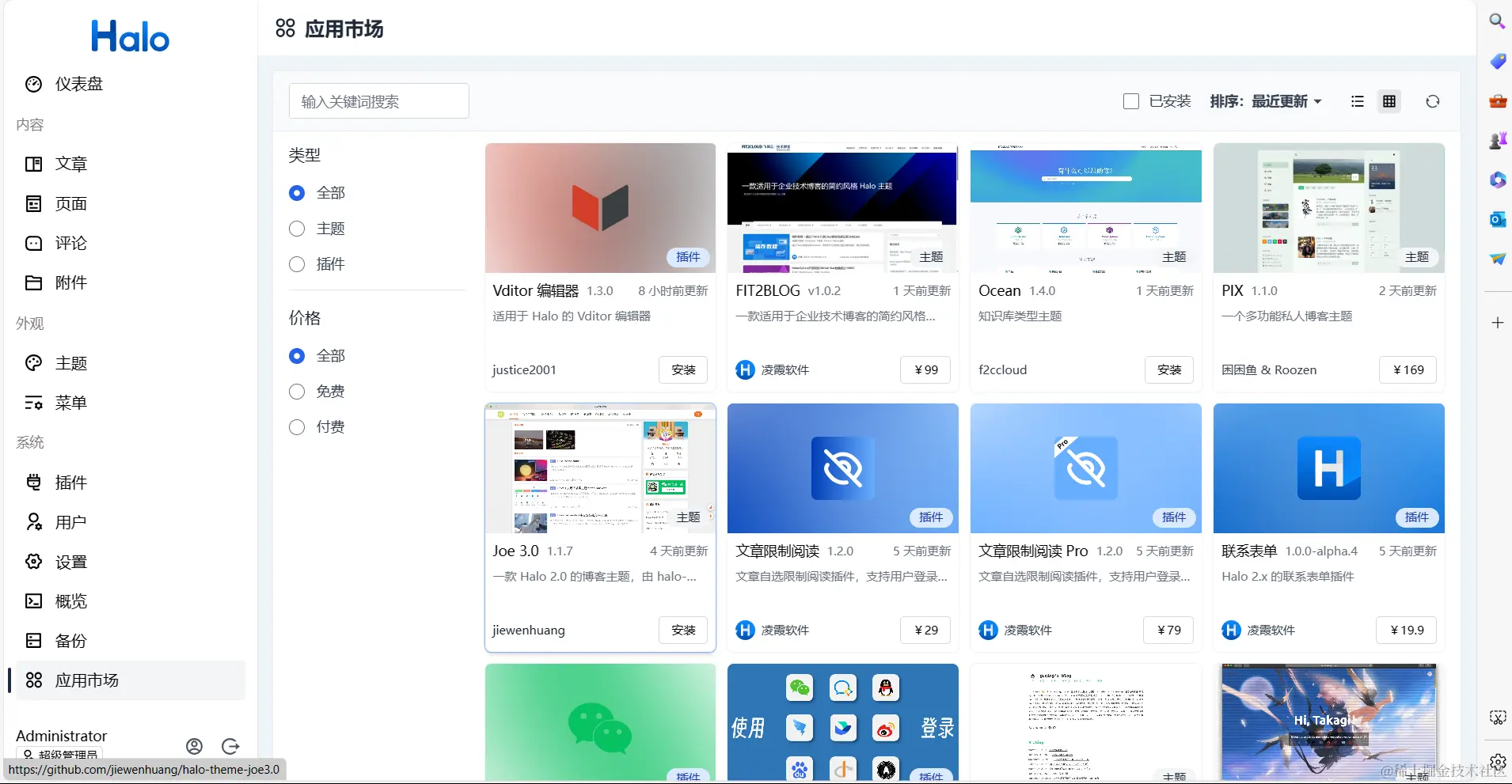Open 页面 in sidebar menu
Screen dimensions: 1512x784
click(131, 204)
